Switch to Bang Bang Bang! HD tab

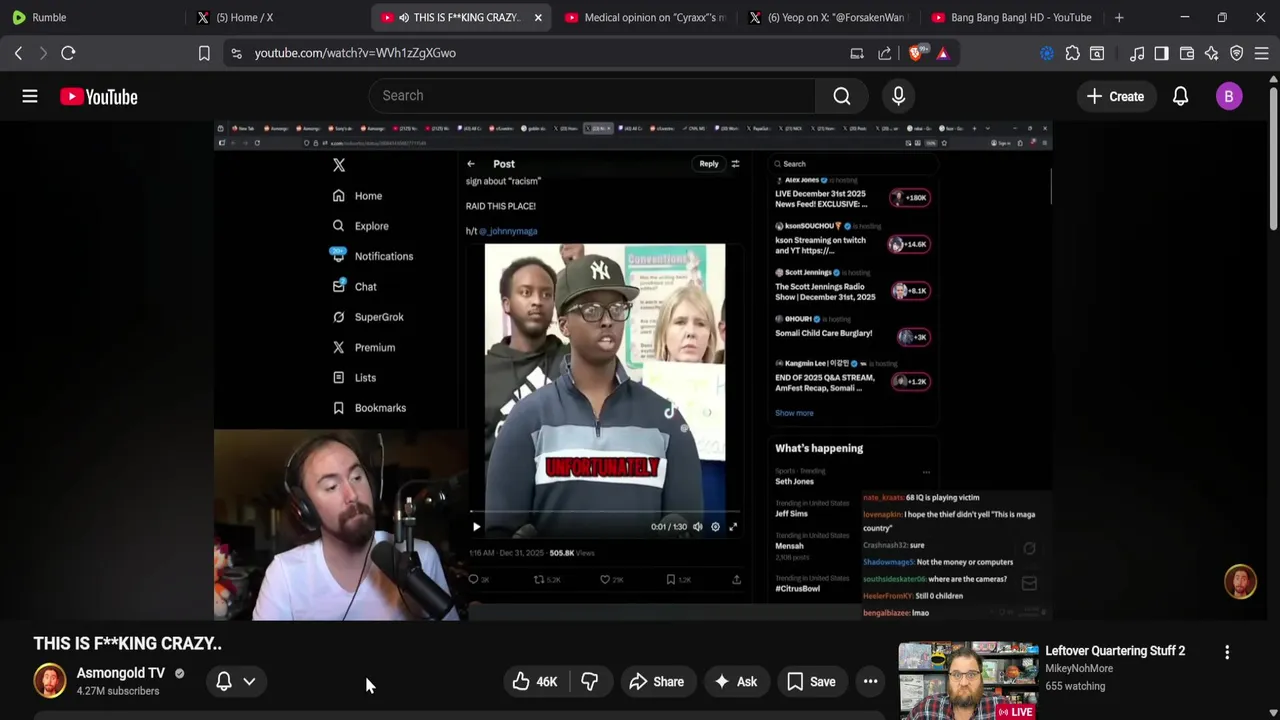1012,18
